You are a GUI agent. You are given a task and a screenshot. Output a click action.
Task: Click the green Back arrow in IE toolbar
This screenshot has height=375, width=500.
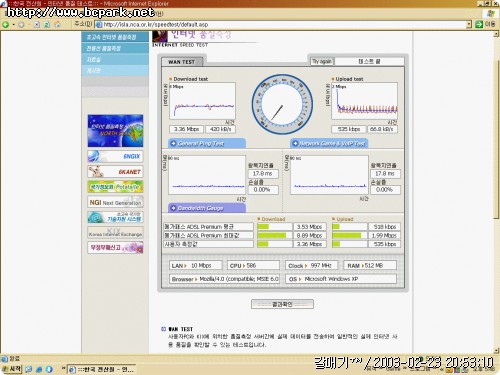5,24
